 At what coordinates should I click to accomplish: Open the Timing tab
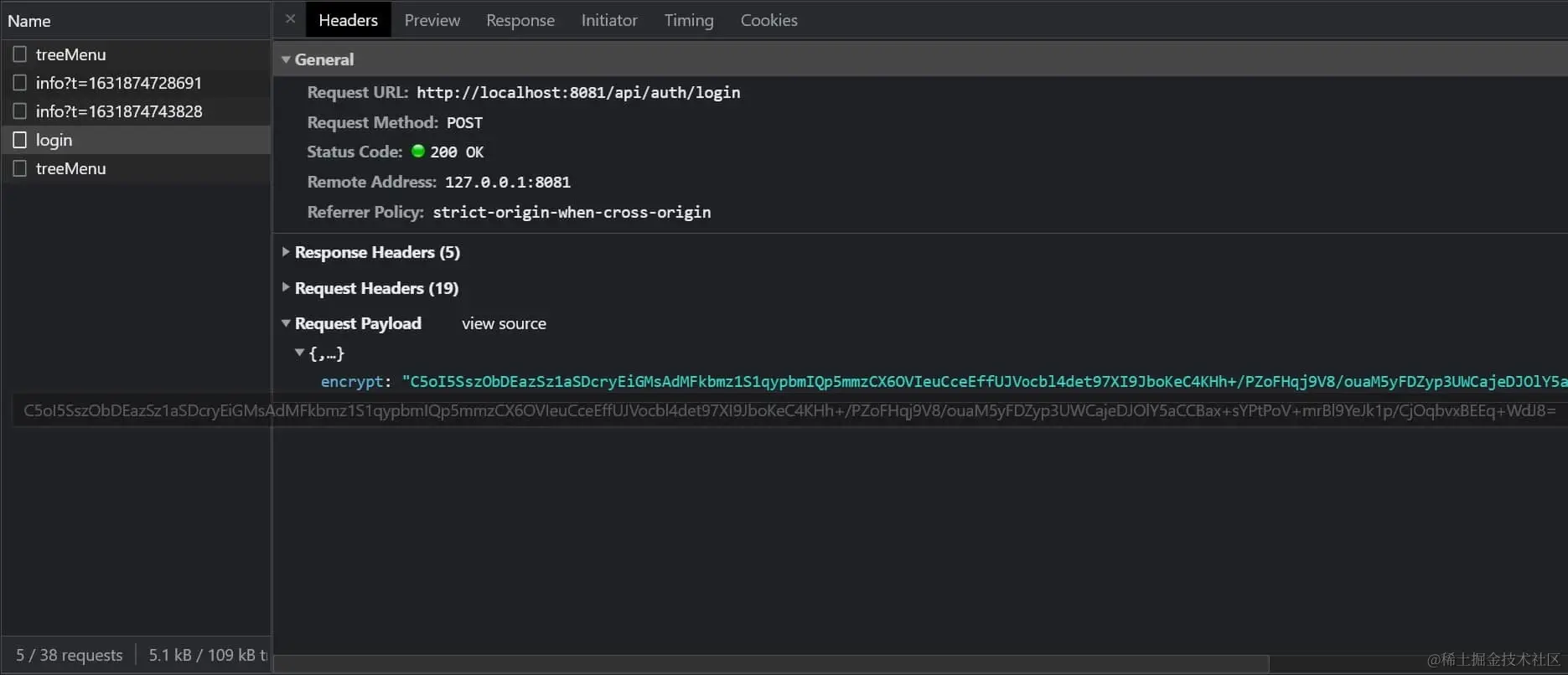[x=689, y=20]
